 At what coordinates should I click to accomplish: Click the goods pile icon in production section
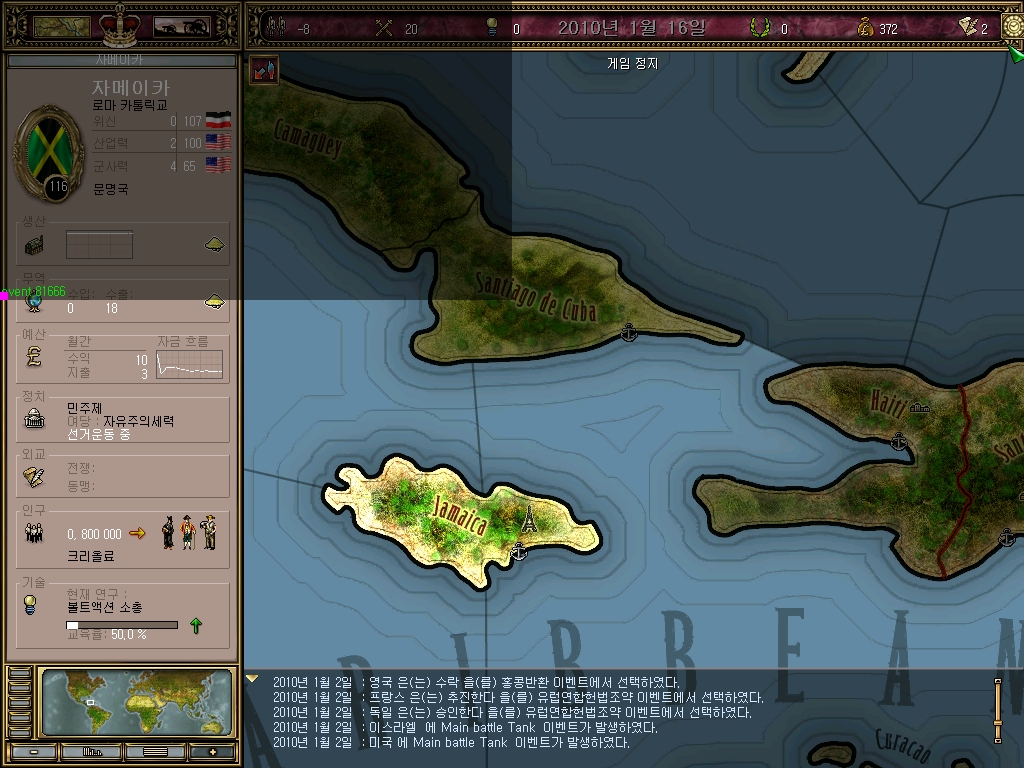coord(215,245)
